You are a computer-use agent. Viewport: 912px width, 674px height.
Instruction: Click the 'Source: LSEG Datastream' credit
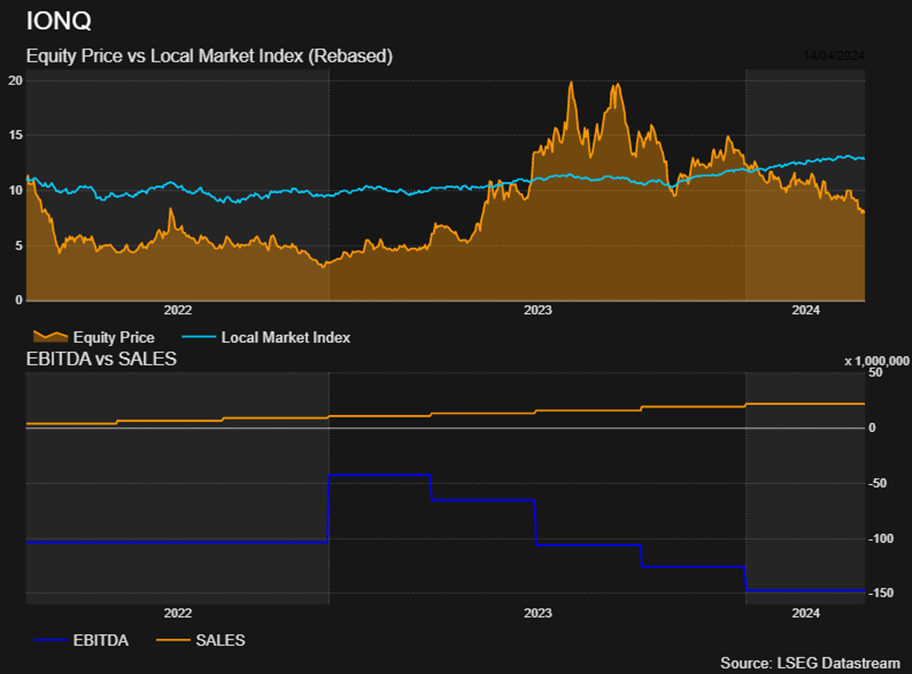click(810, 663)
